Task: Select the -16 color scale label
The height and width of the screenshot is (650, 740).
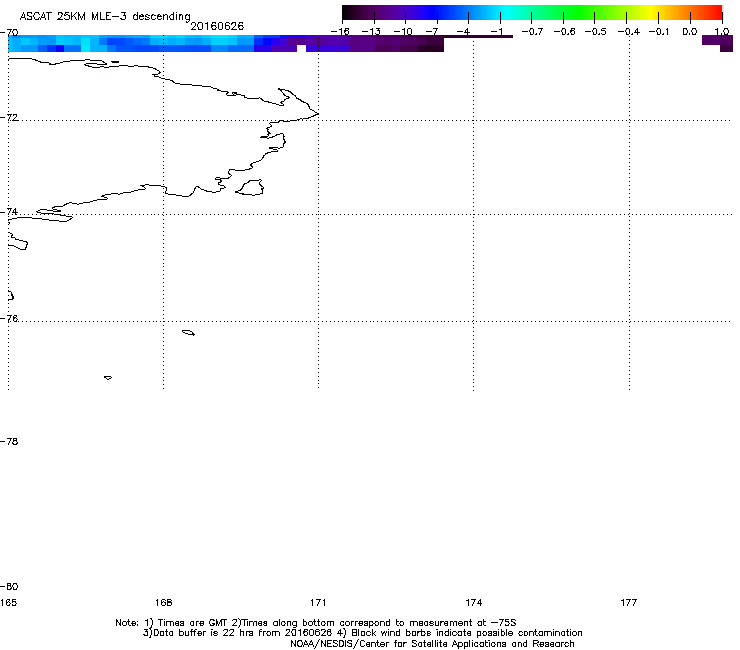Action: 340,32
